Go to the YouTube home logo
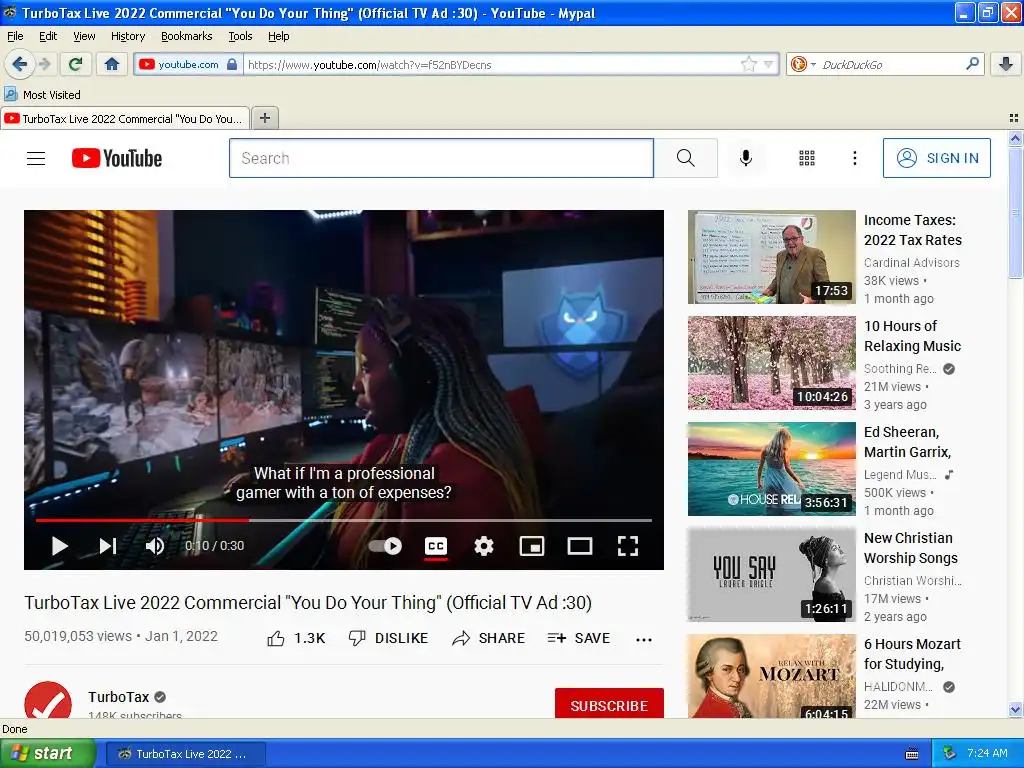This screenshot has height=768, width=1024. point(117,158)
